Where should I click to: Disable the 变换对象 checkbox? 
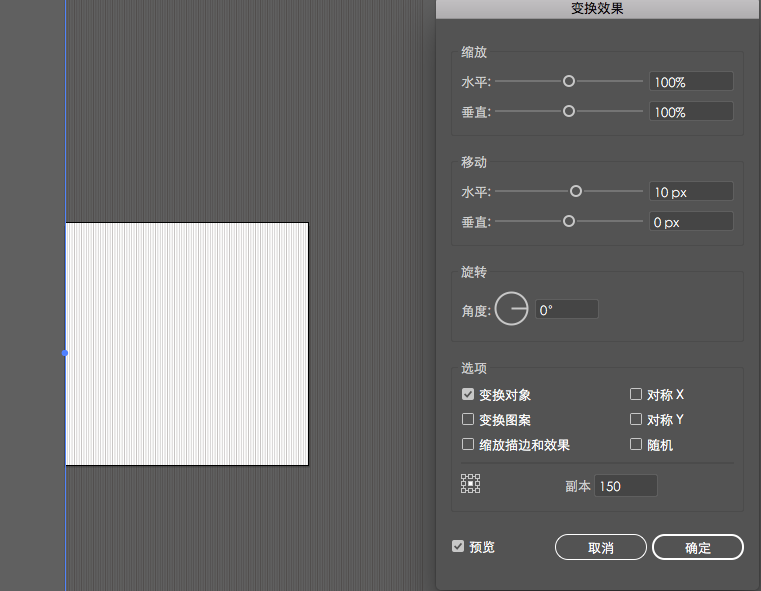point(468,395)
